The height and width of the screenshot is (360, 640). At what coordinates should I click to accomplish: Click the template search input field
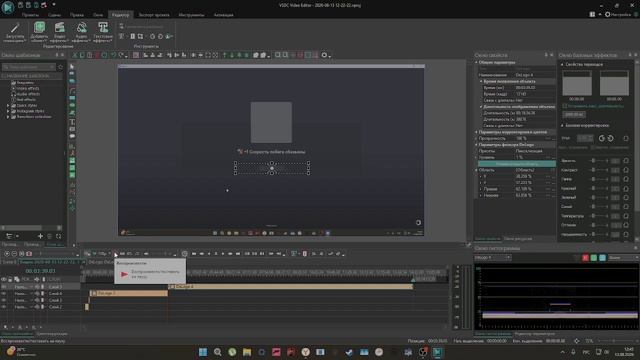(29, 67)
